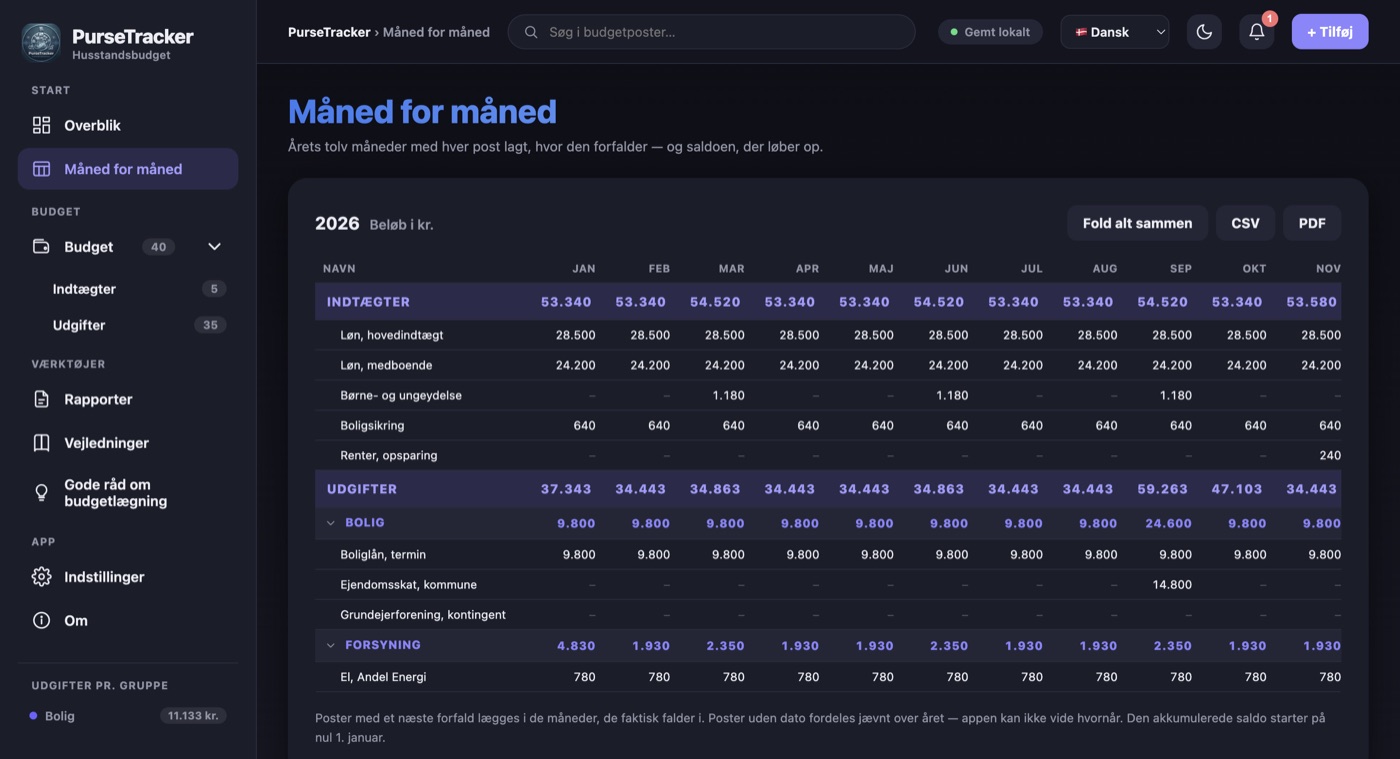
Task: Select the Renter, opsparing row label
Action: click(x=389, y=455)
